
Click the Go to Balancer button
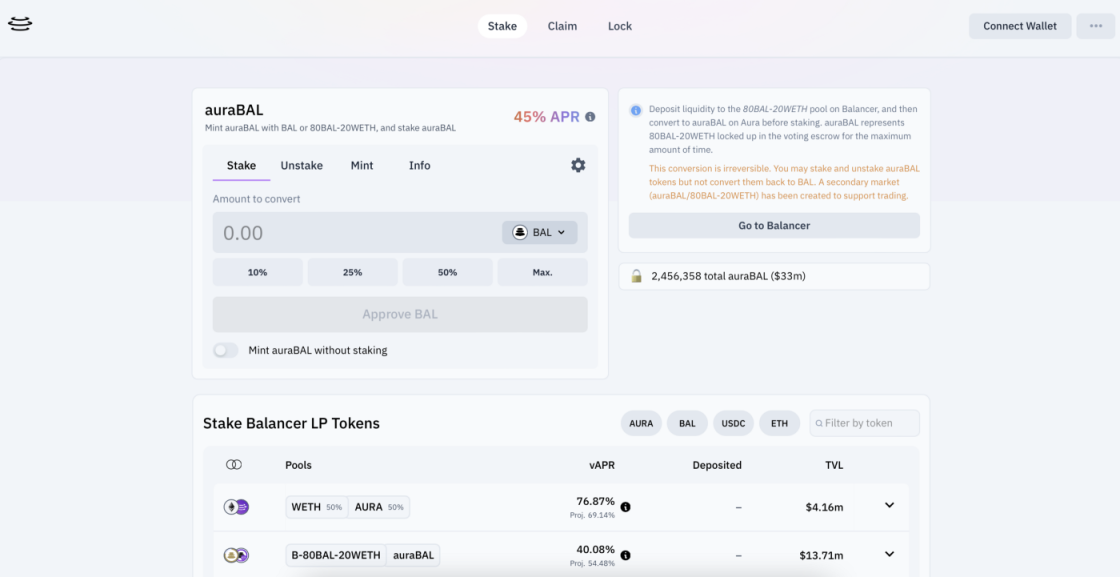coord(774,226)
